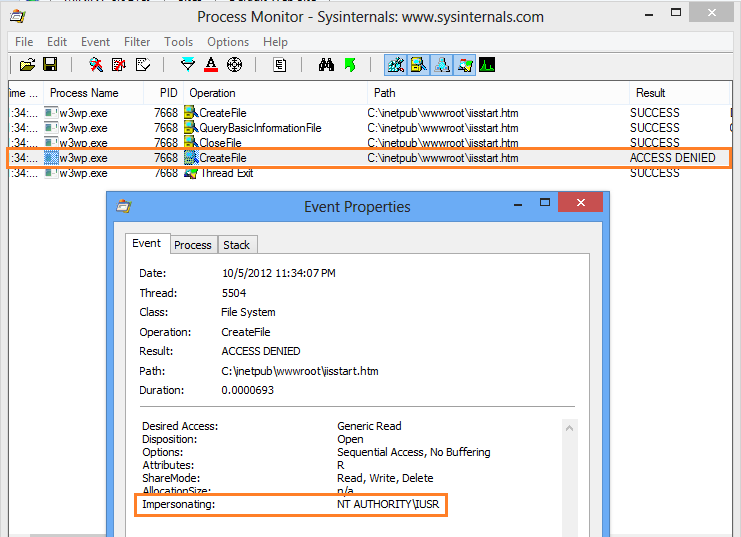Click the Result value ACCESS DENIED in Event Properties
The height and width of the screenshot is (537, 741).
tap(261, 351)
